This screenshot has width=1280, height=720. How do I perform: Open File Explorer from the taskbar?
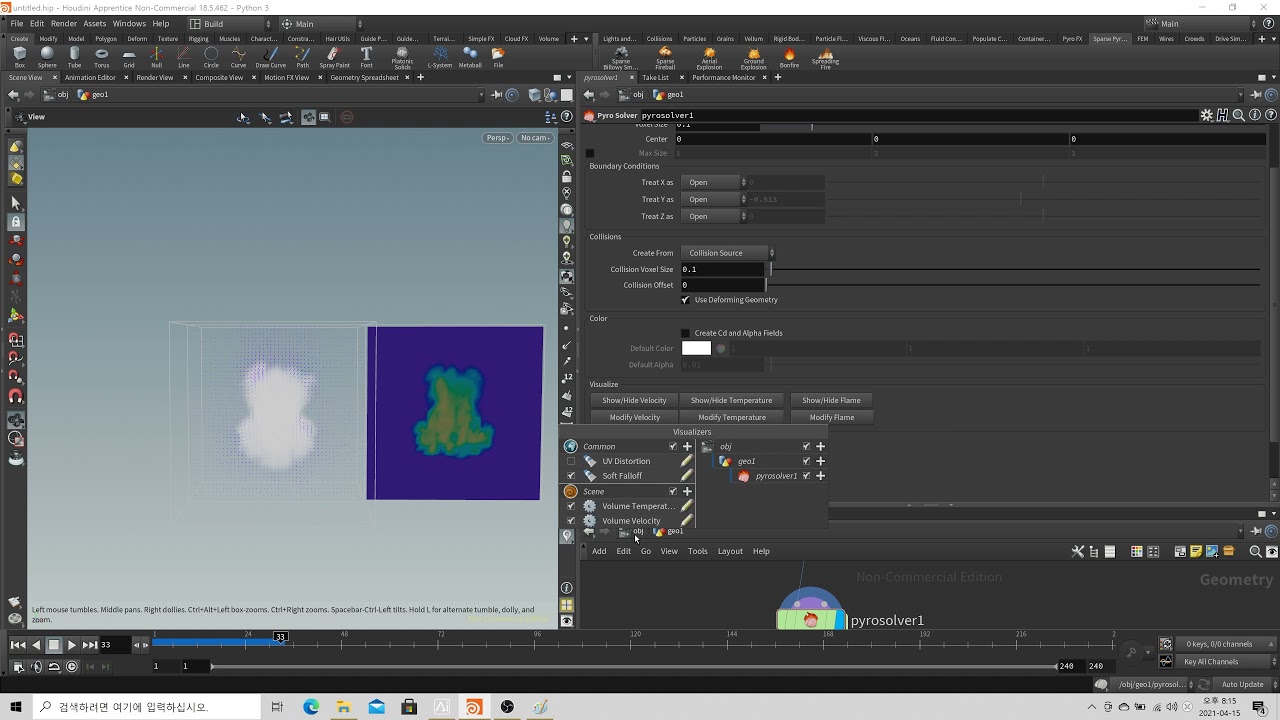pos(343,707)
